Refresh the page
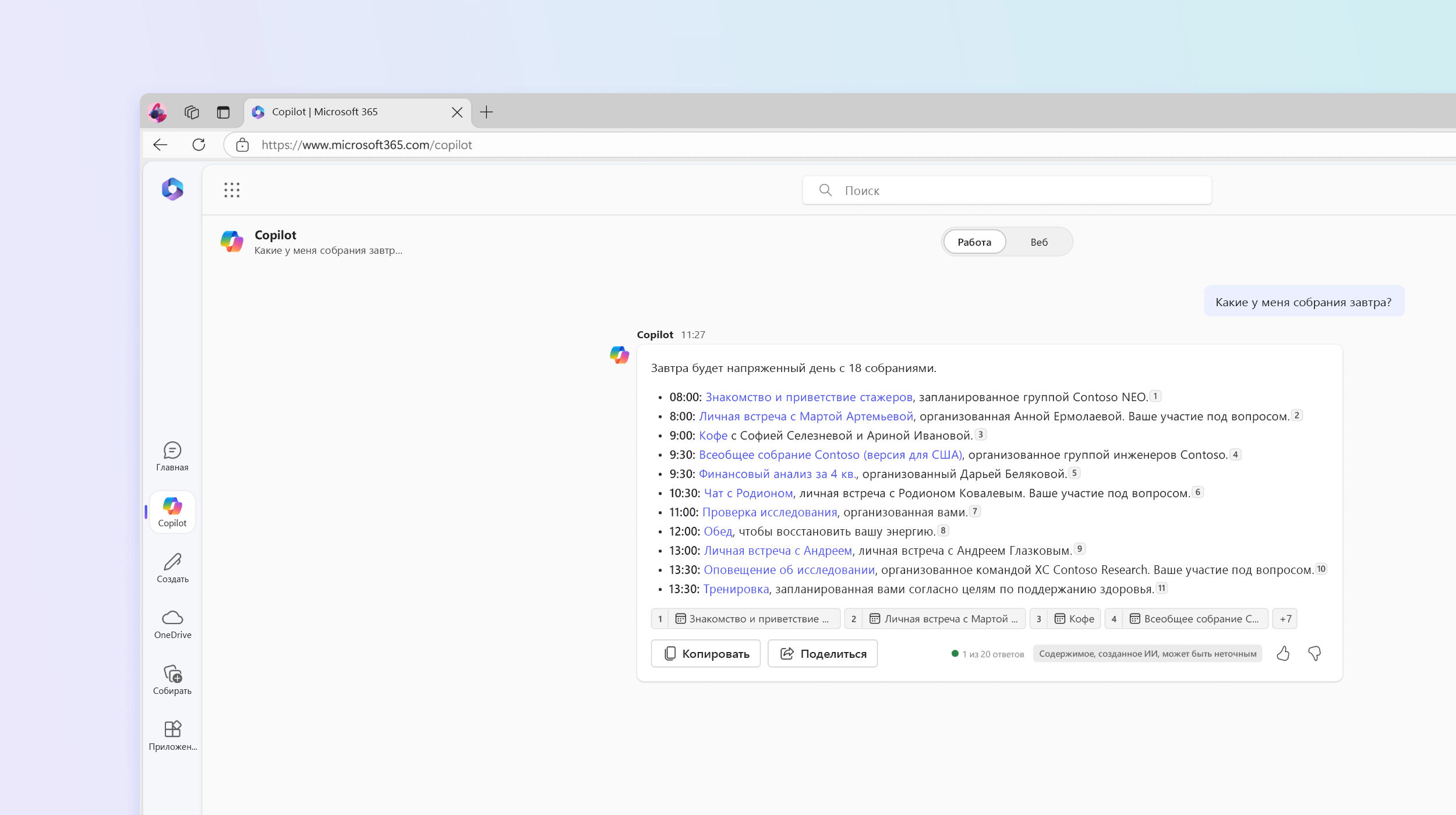The width and height of the screenshot is (1456, 815). 199,145
